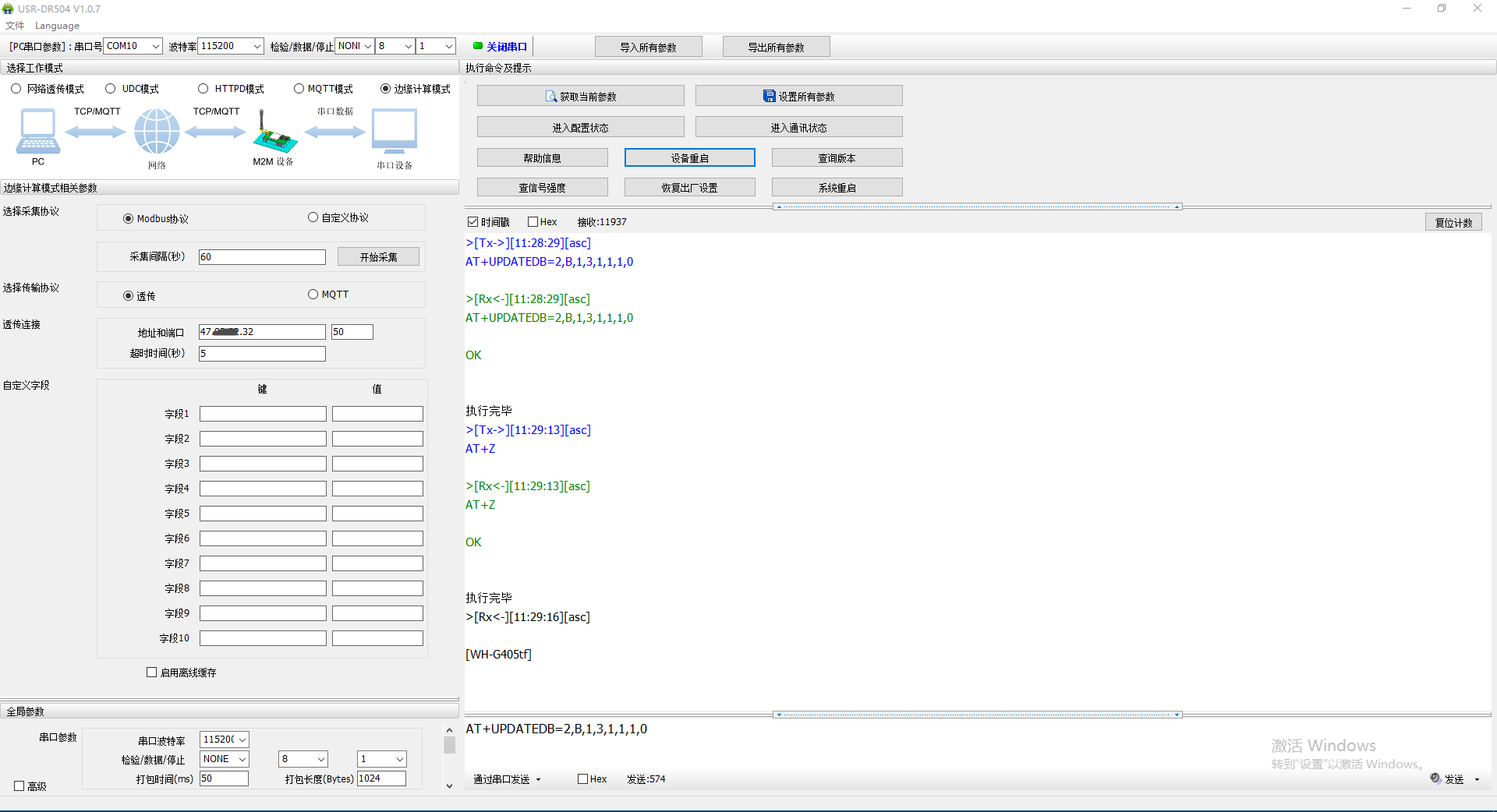1497x812 pixels.
Task: Click 获取当前参数 button with magnifier icon
Action: click(580, 97)
